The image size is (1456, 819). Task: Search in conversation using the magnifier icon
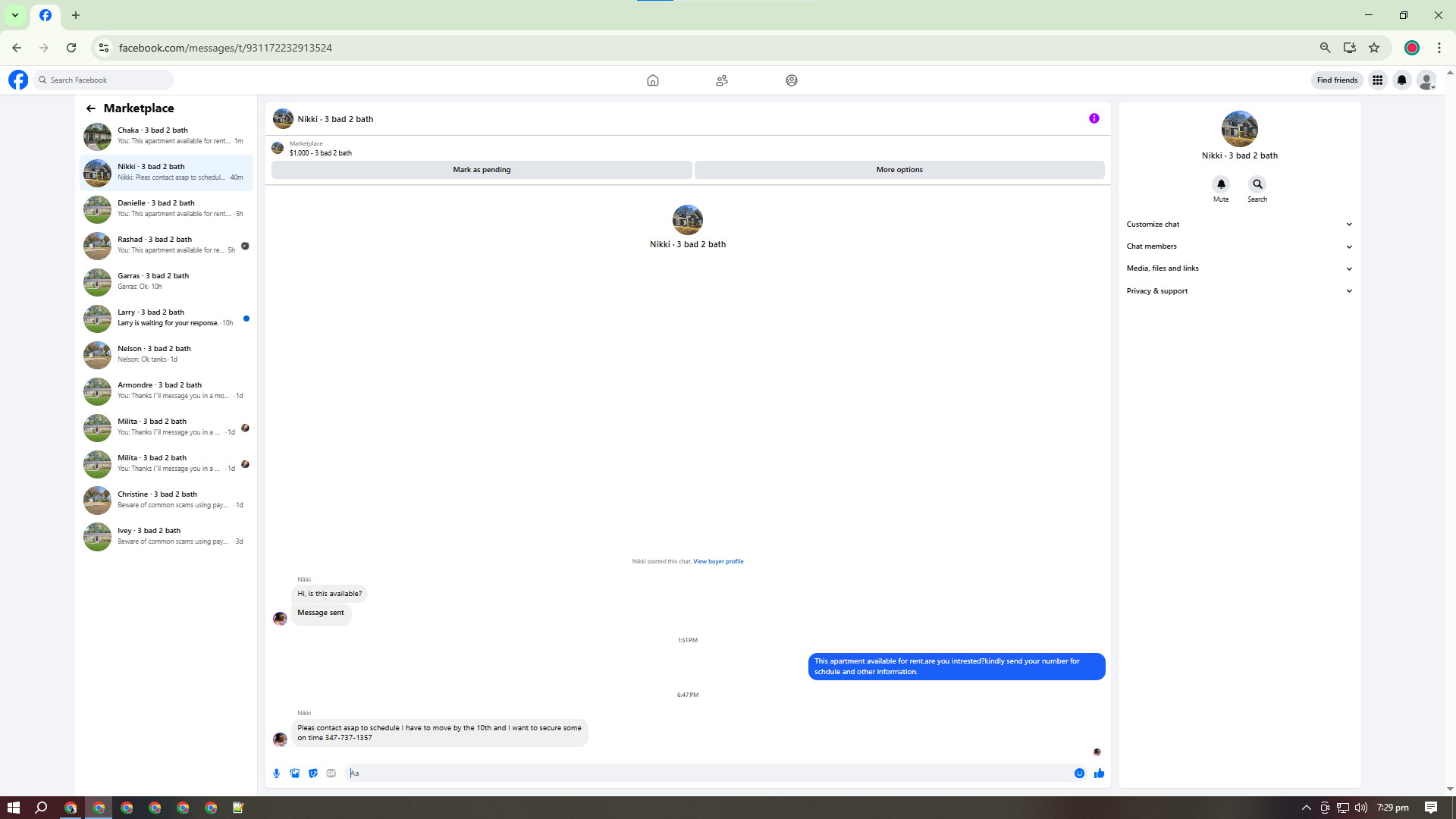click(1257, 184)
